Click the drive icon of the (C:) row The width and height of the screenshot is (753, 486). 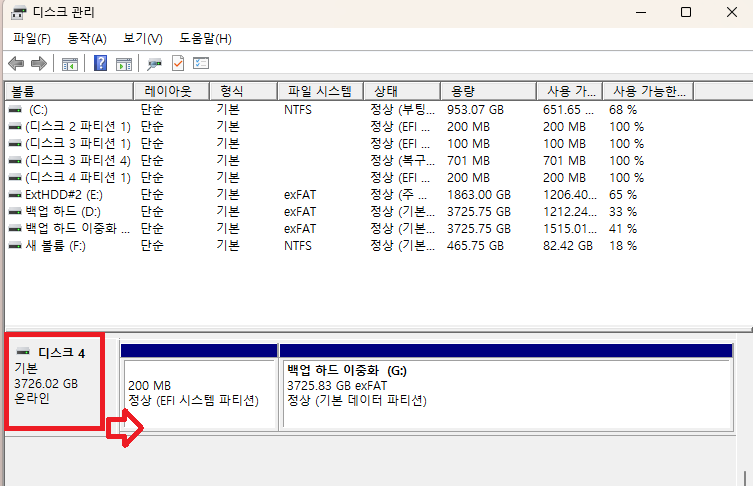point(15,109)
